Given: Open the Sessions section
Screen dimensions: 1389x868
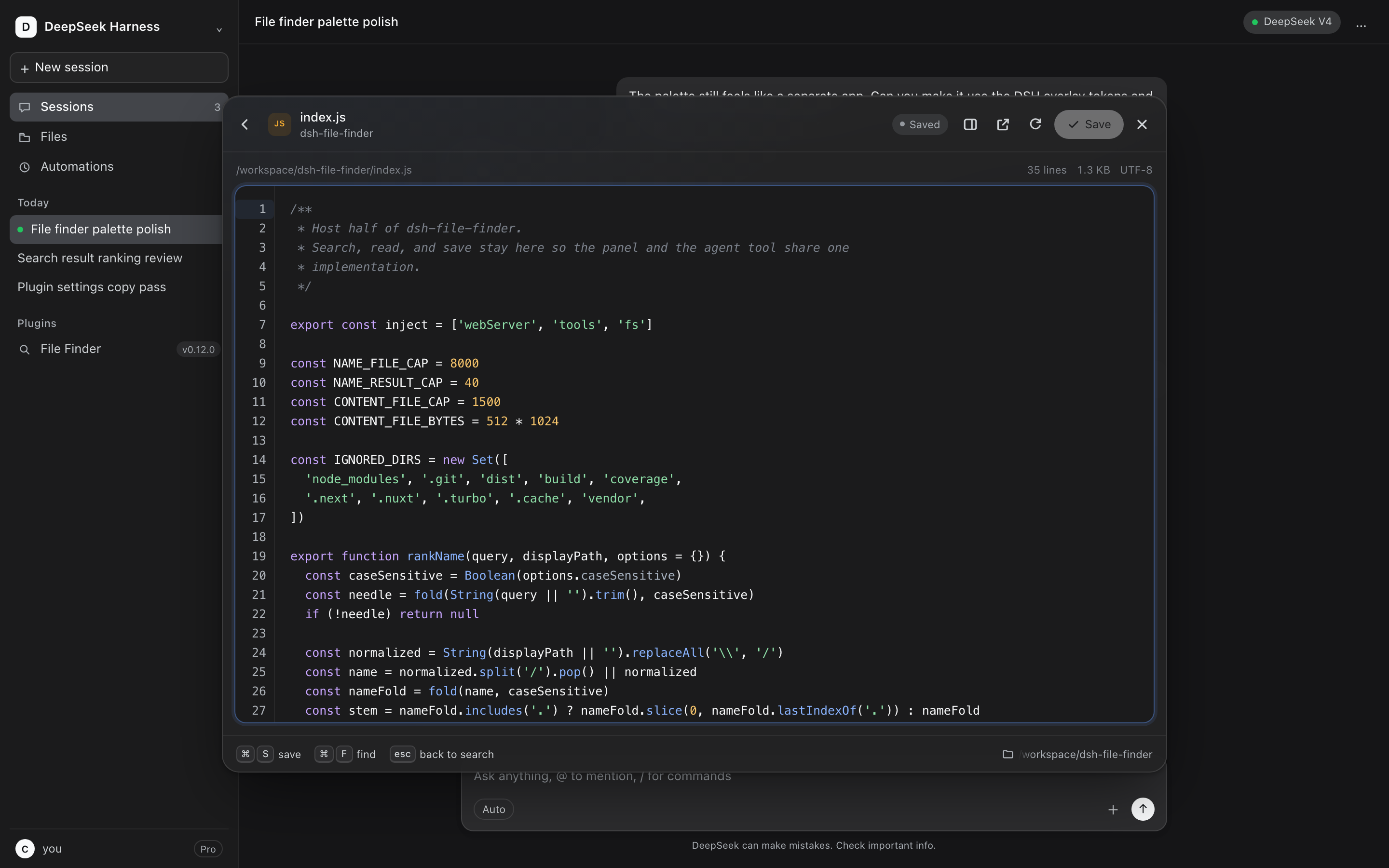Looking at the screenshot, I should point(119,107).
